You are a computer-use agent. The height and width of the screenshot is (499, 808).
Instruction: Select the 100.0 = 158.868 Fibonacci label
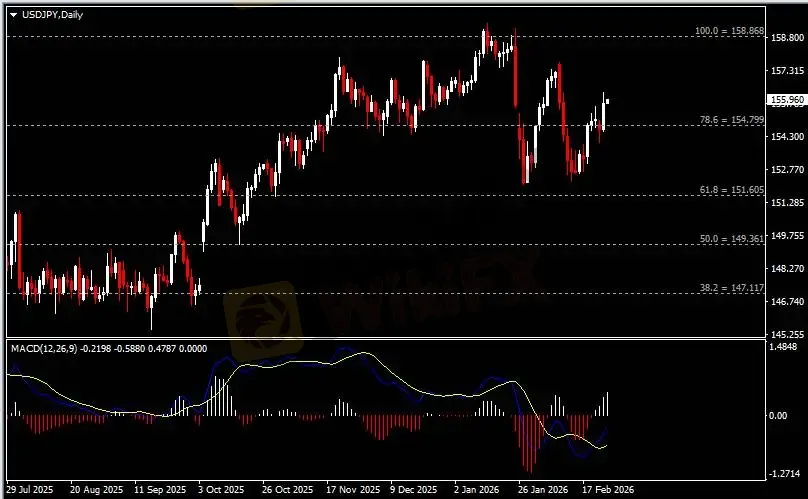[729, 32]
